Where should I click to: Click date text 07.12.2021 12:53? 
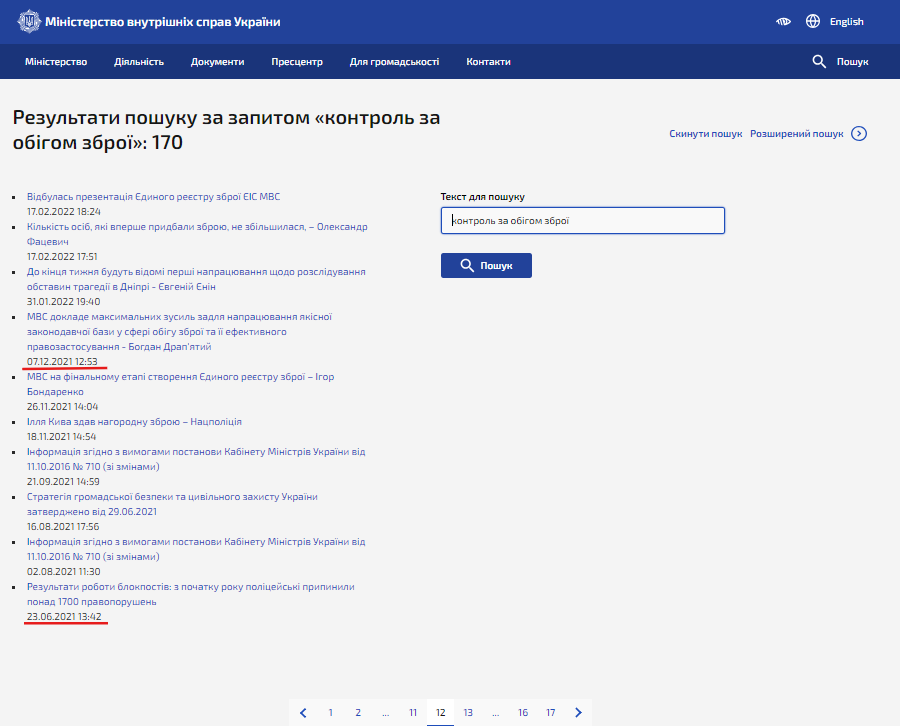point(62,362)
